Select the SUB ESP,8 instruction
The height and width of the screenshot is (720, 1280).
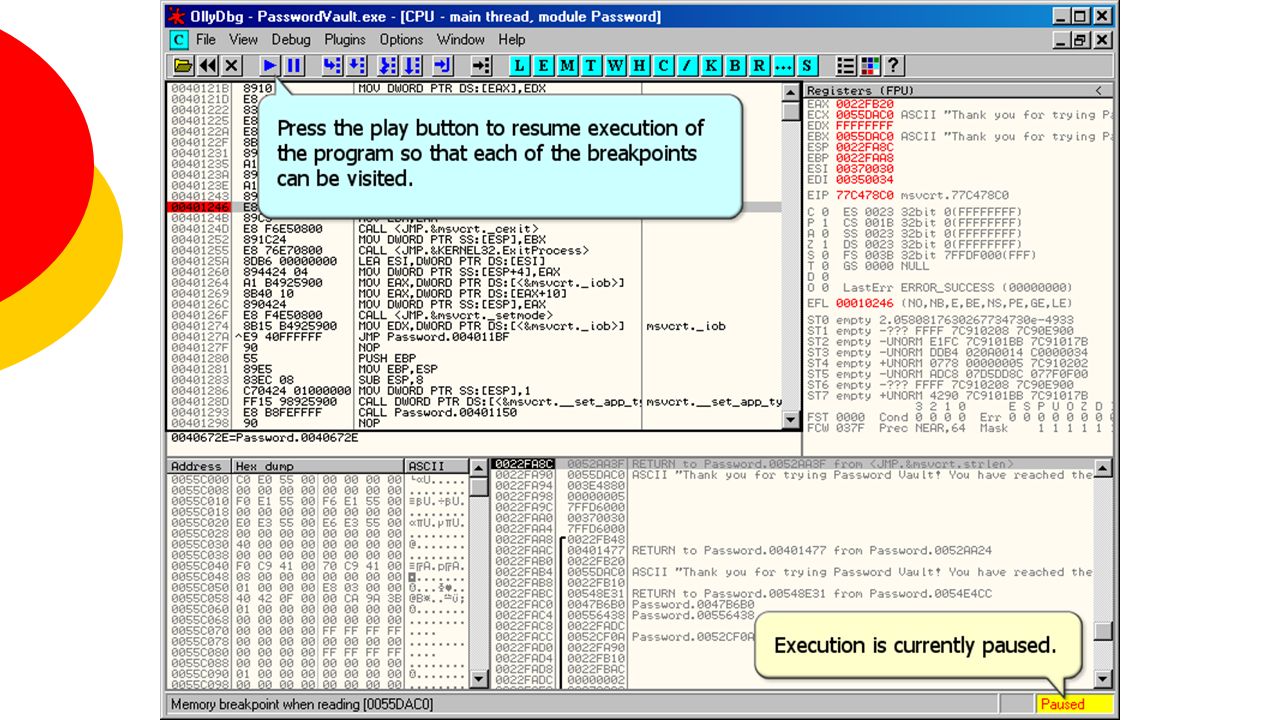389,380
